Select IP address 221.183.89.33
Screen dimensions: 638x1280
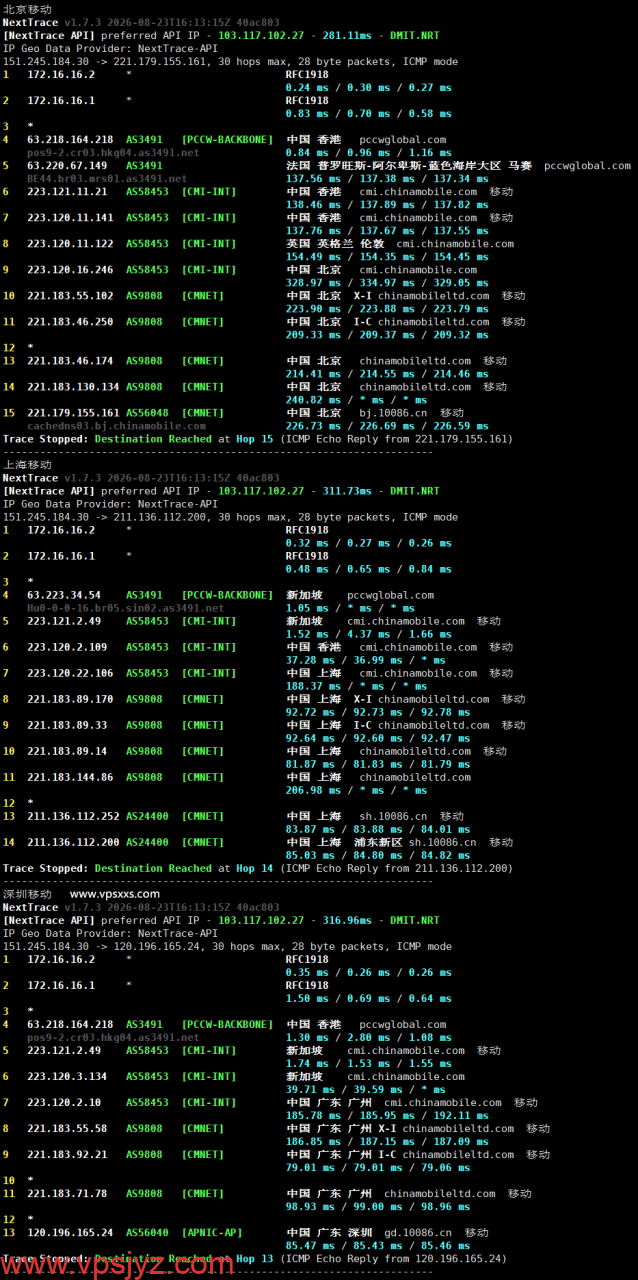click(x=67, y=725)
